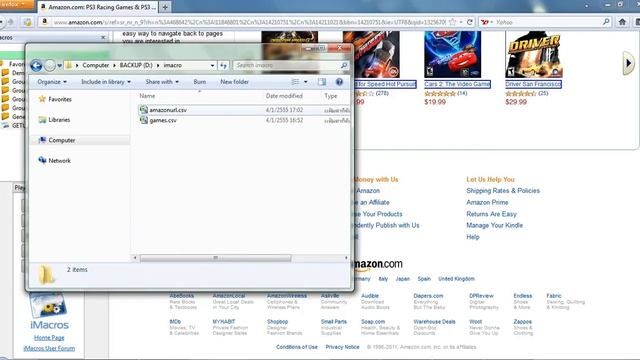Open Cars 2: The Video Game link
640x360 pixels.
pos(457,84)
